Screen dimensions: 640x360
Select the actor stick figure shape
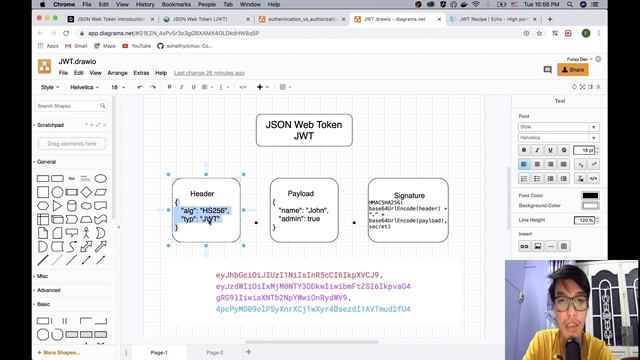pyautogui.click(x=86, y=233)
